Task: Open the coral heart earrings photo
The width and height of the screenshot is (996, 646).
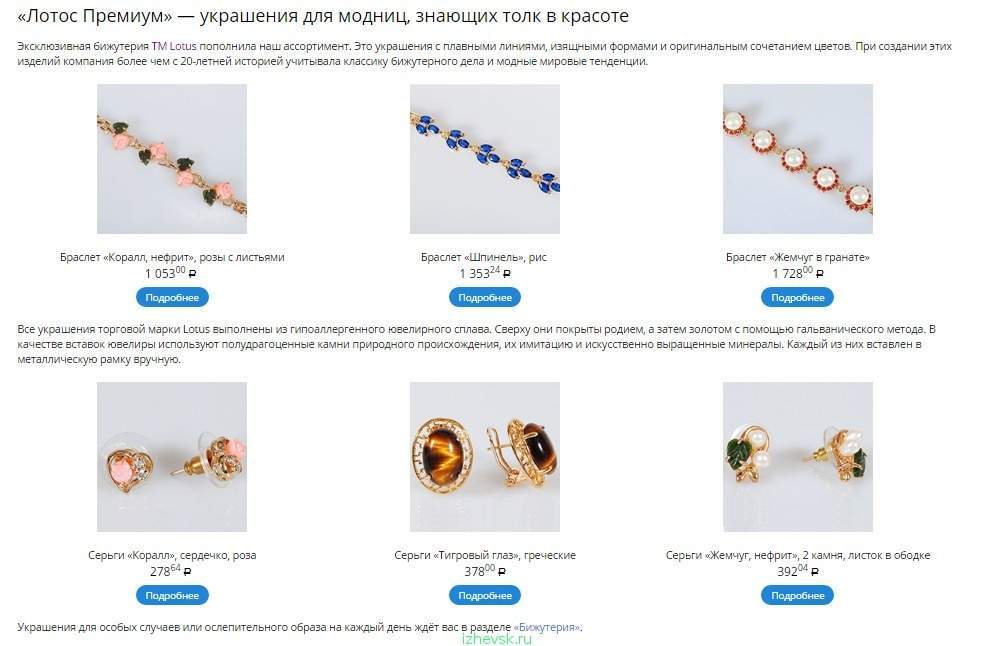Action: click(x=172, y=457)
